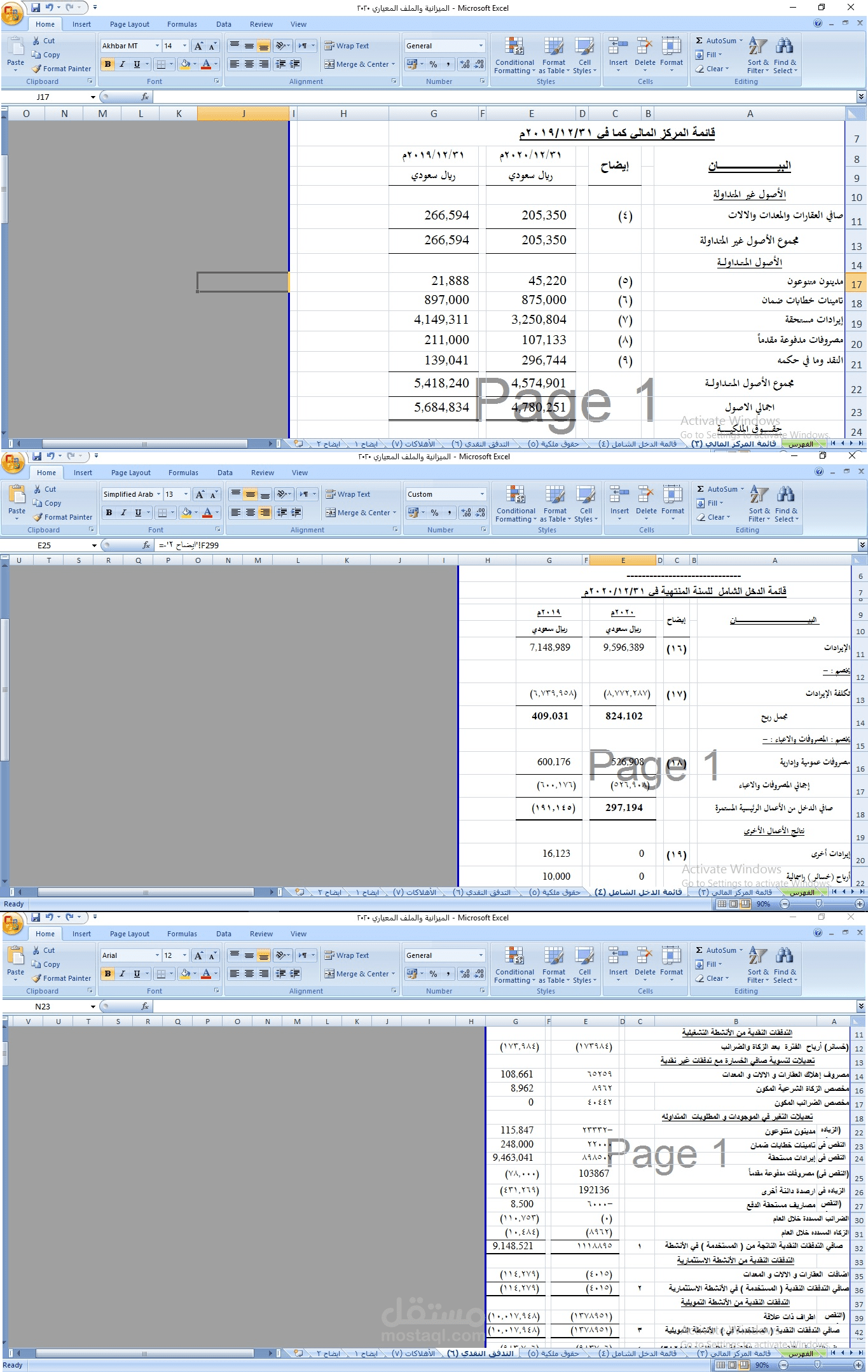Screen dimensions: 868x1372
Task: Open Conditional Formatting in the J17 window
Action: click(514, 56)
